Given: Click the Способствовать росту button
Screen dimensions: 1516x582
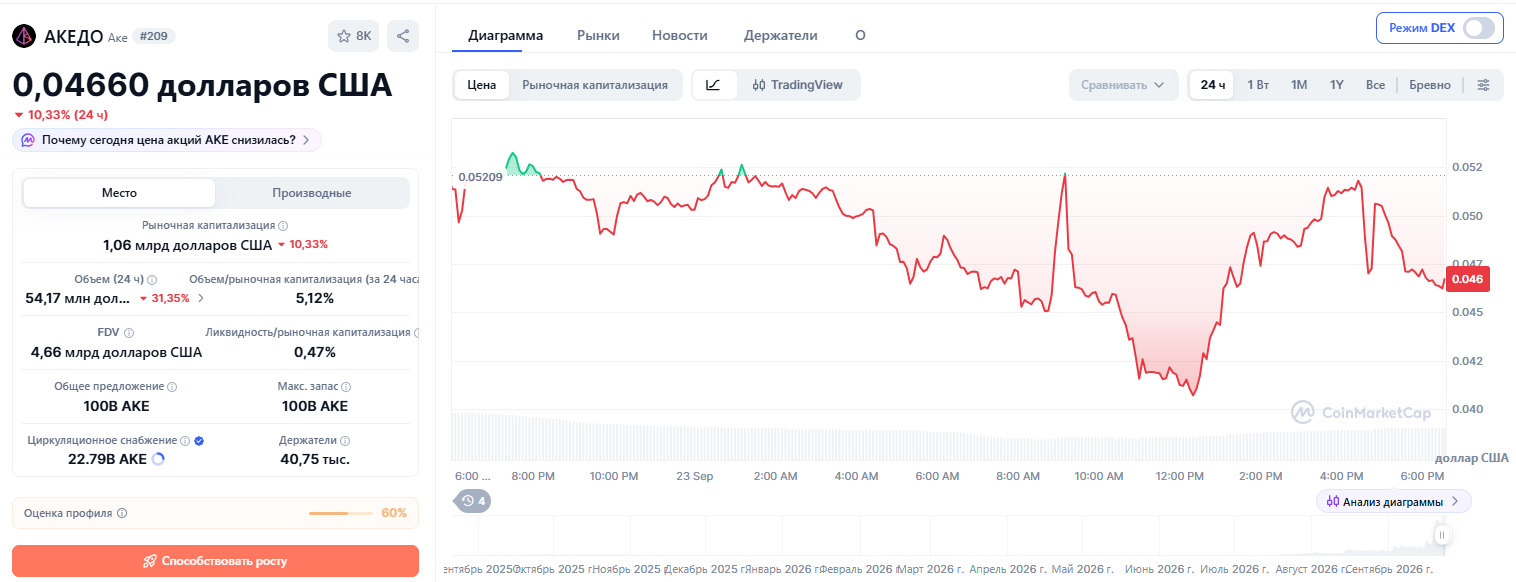Looking at the screenshot, I should coord(215,561).
